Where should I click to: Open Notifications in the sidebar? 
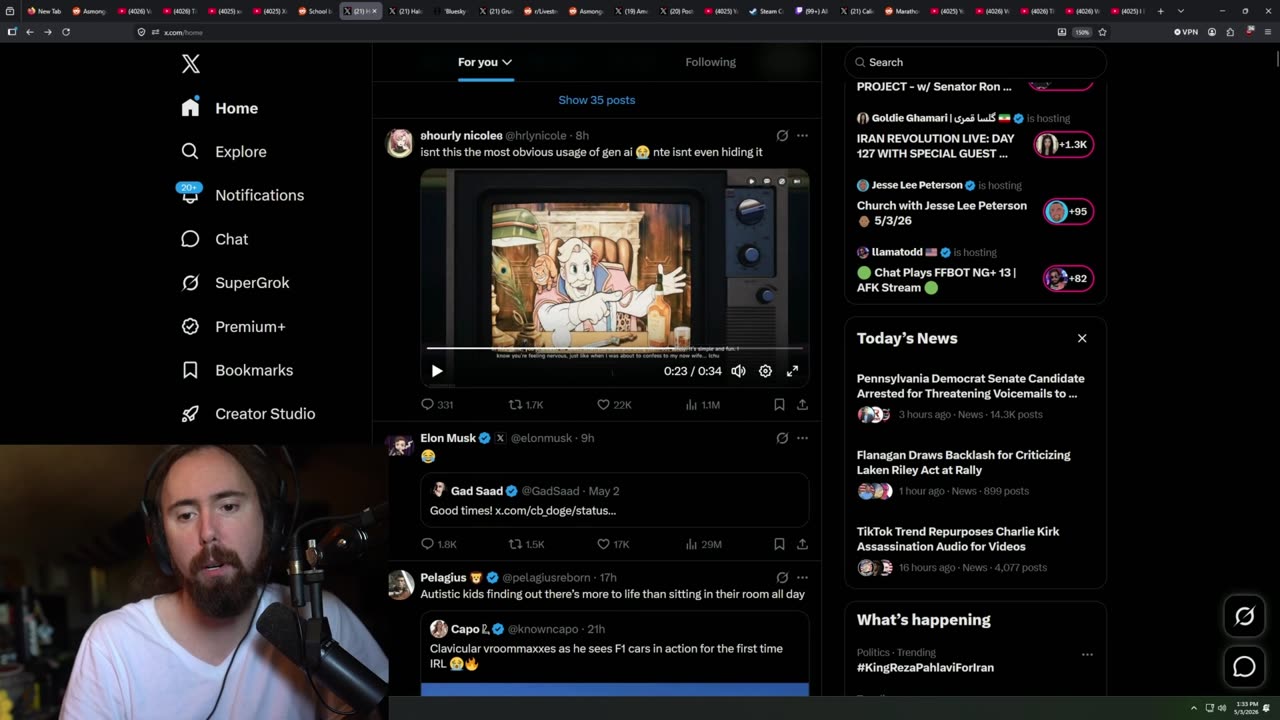coord(242,195)
